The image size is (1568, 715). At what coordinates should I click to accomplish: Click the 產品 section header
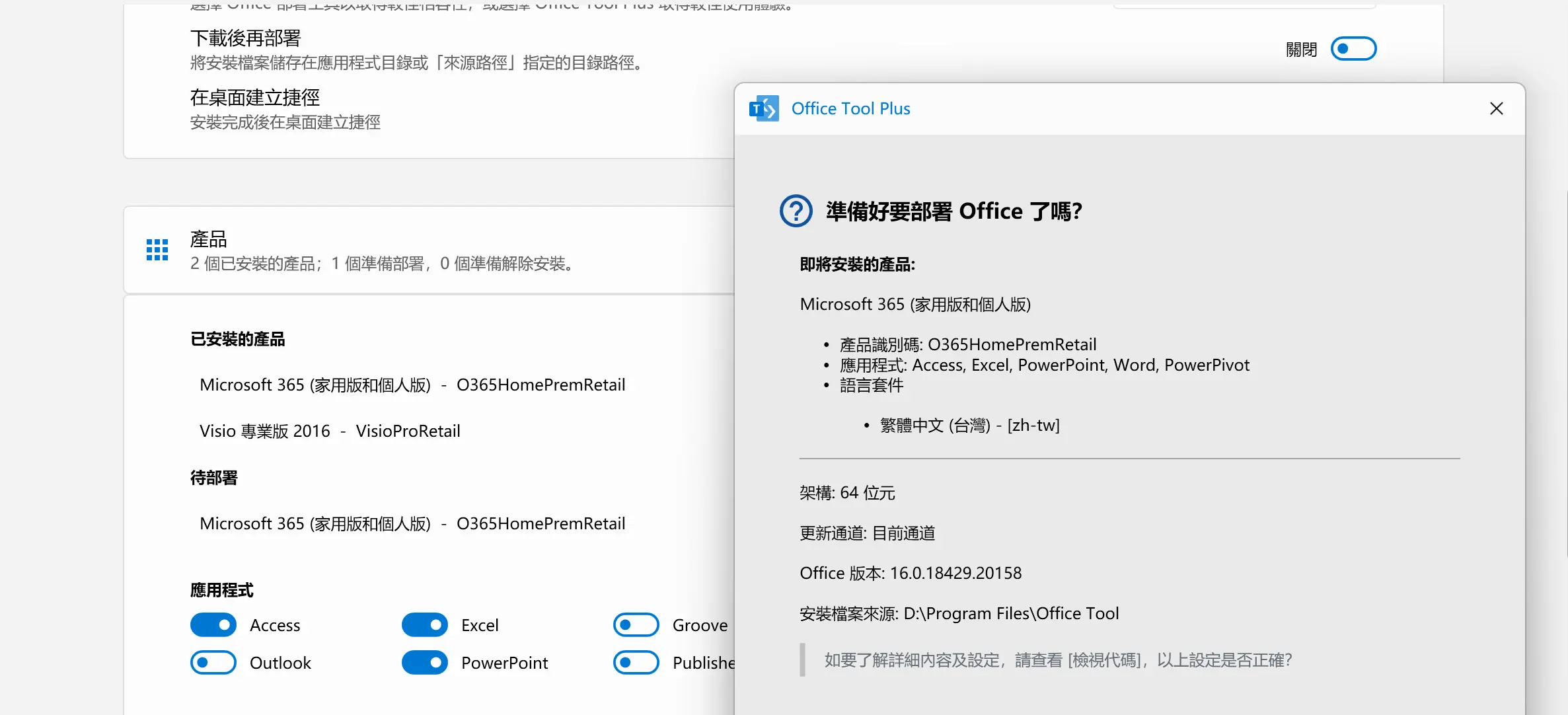point(209,239)
